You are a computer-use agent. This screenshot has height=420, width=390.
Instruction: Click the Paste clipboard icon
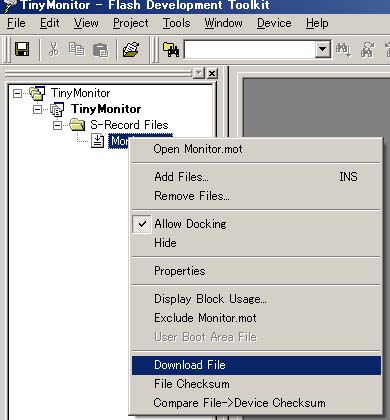click(x=100, y=50)
